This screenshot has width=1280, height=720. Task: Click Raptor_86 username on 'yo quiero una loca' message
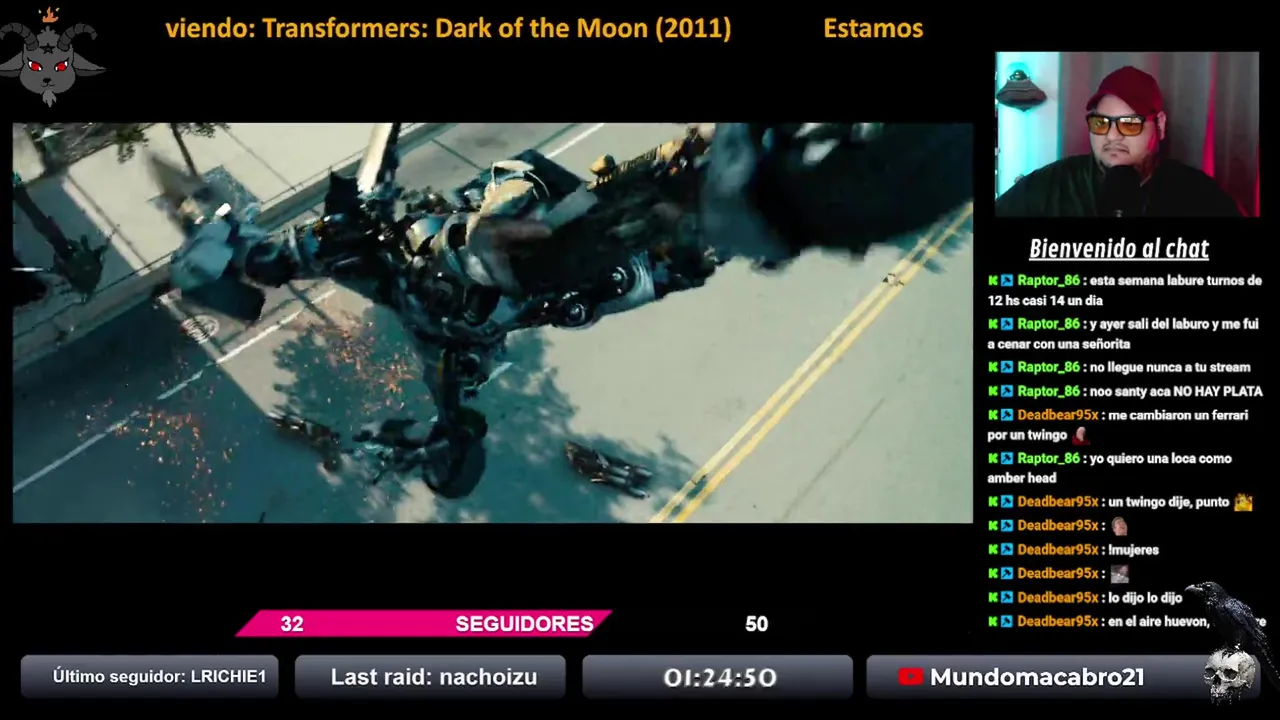(1048, 458)
